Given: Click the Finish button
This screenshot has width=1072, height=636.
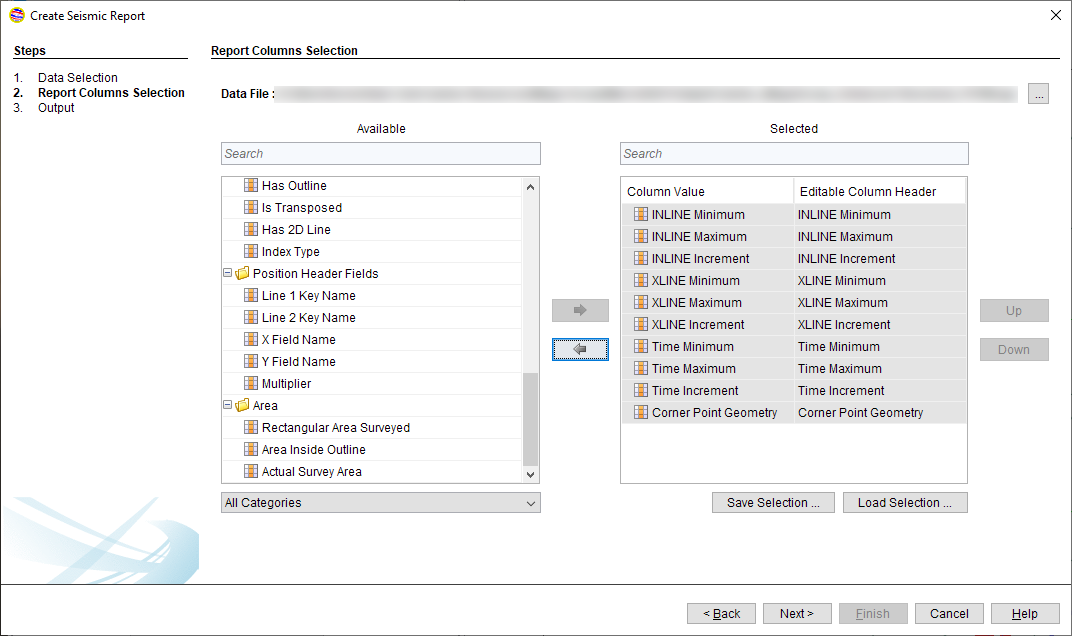Looking at the screenshot, I should pos(873,613).
